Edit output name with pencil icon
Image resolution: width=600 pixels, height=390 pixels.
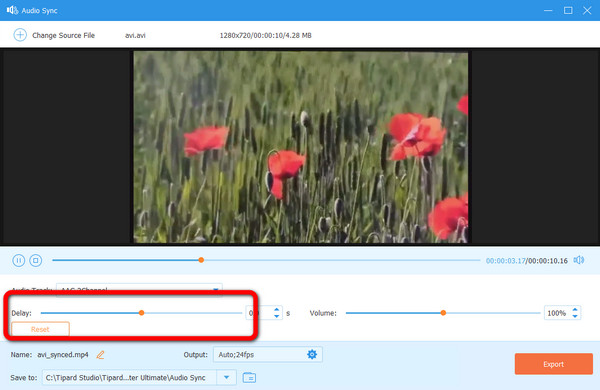point(100,355)
